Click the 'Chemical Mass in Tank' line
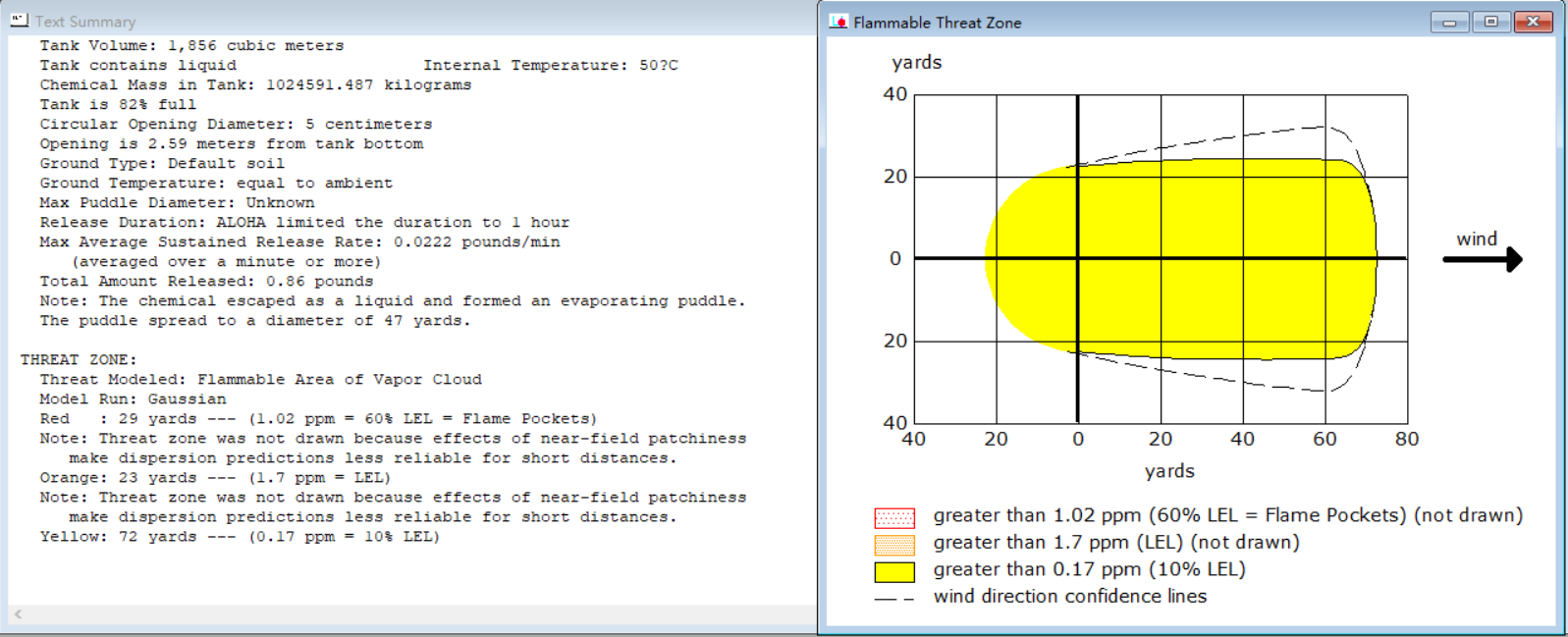This screenshot has height=637, width=1568. pos(255,84)
